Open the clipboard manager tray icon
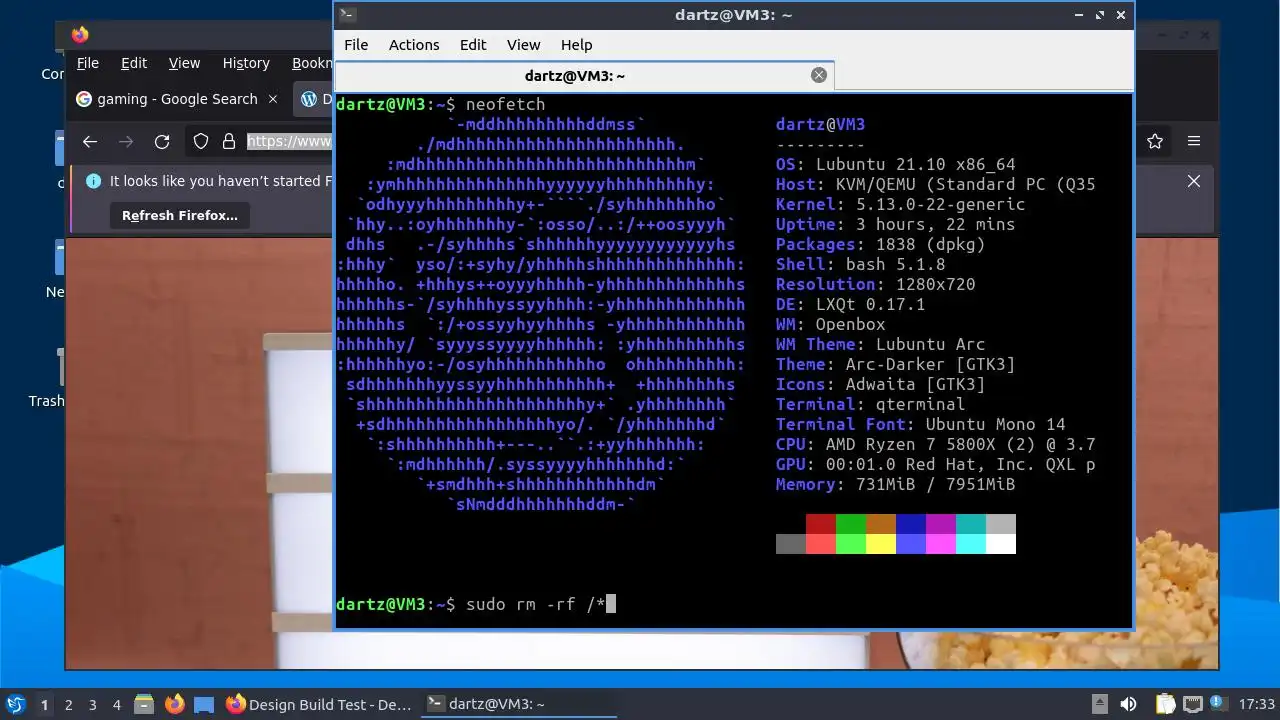Image resolution: width=1280 pixels, height=720 pixels. [x=1164, y=704]
